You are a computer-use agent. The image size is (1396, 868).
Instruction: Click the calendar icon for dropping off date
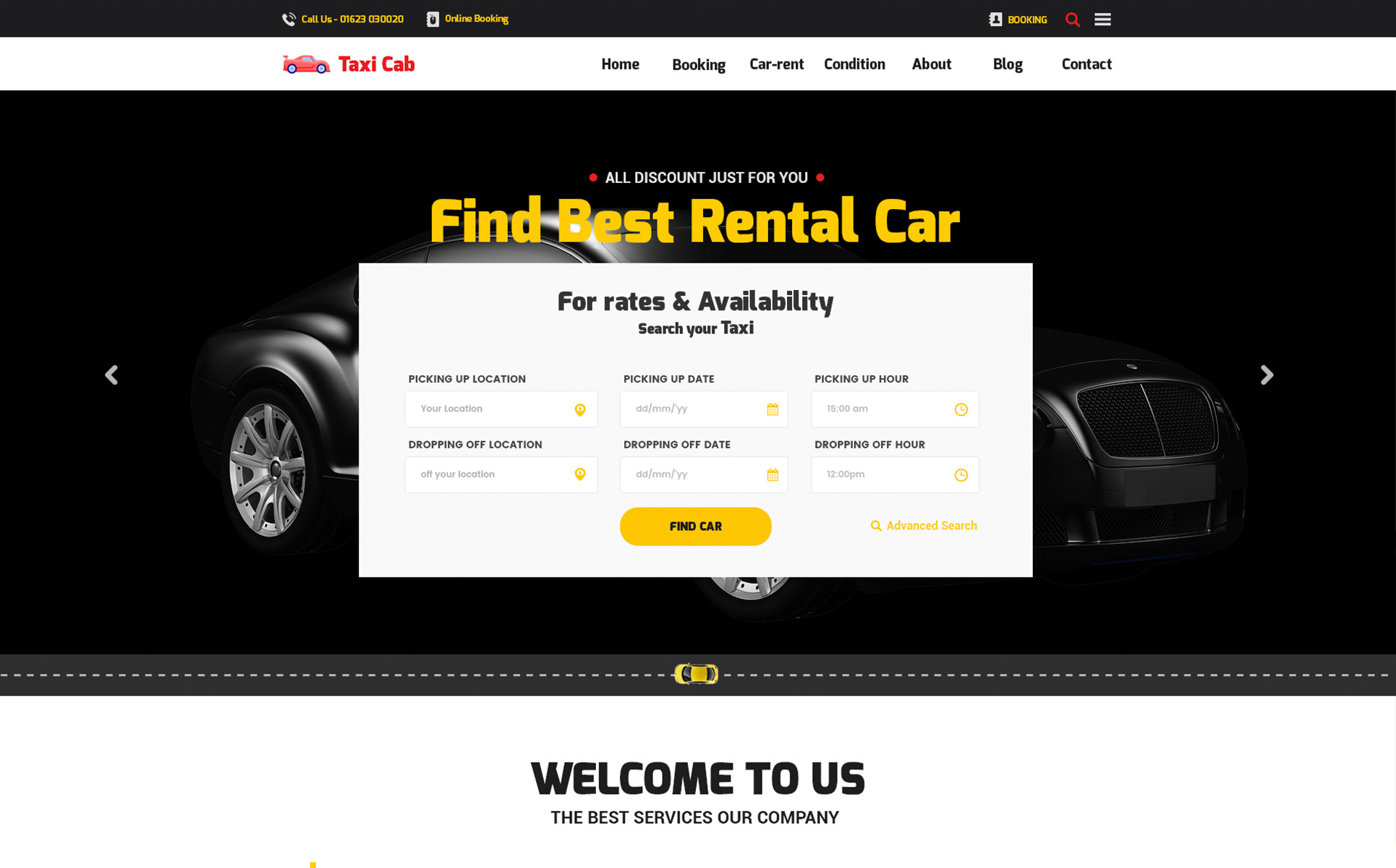click(772, 474)
